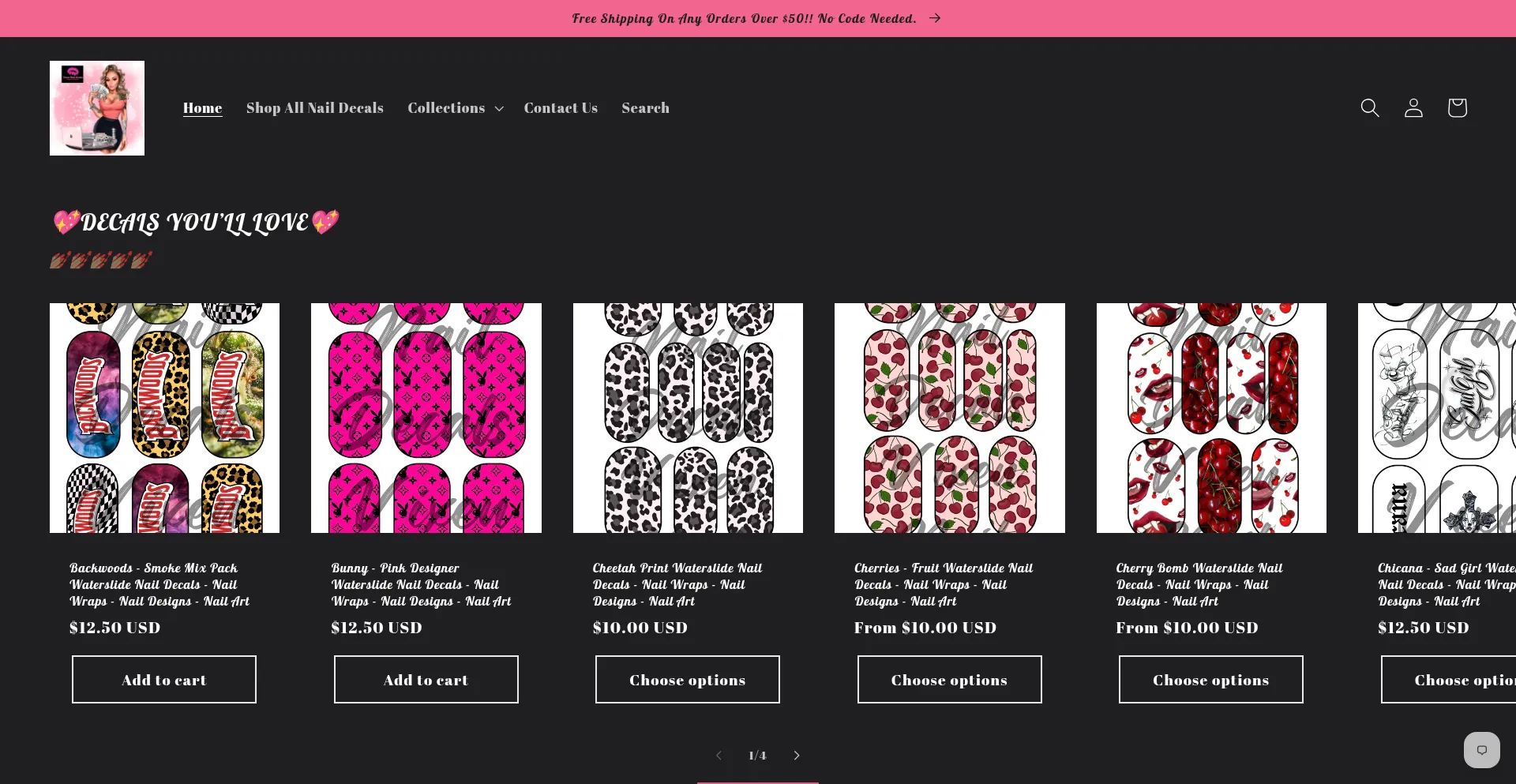This screenshot has width=1516, height=784.
Task: Open Cherries Fruit product image
Action: (950, 418)
